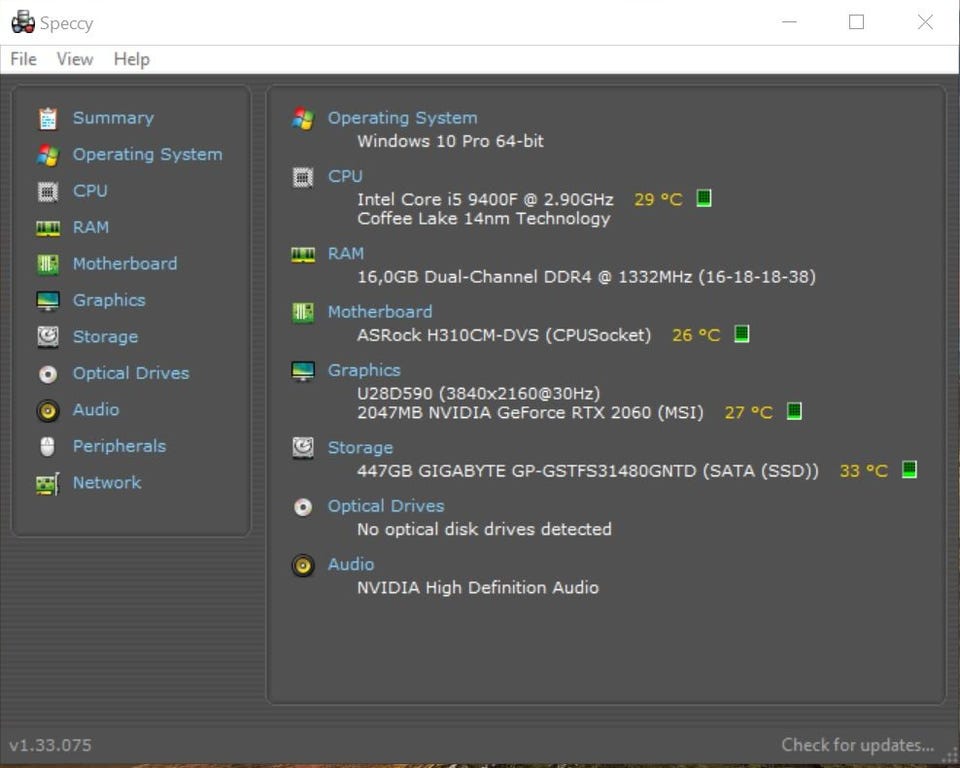Image resolution: width=960 pixels, height=768 pixels.
Task: Click the Storage heading link in main panel
Action: coord(361,448)
